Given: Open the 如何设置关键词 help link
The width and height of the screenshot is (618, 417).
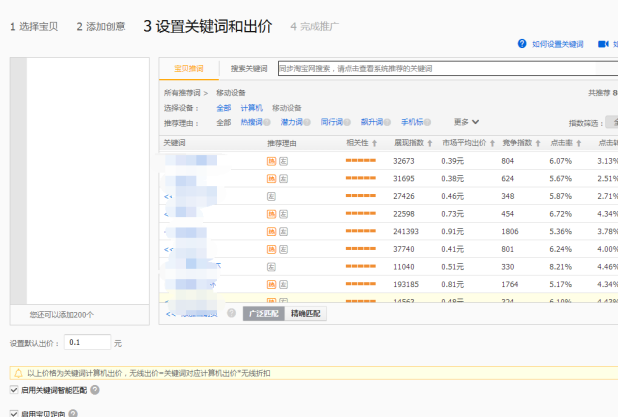Looking at the screenshot, I should 558,44.
